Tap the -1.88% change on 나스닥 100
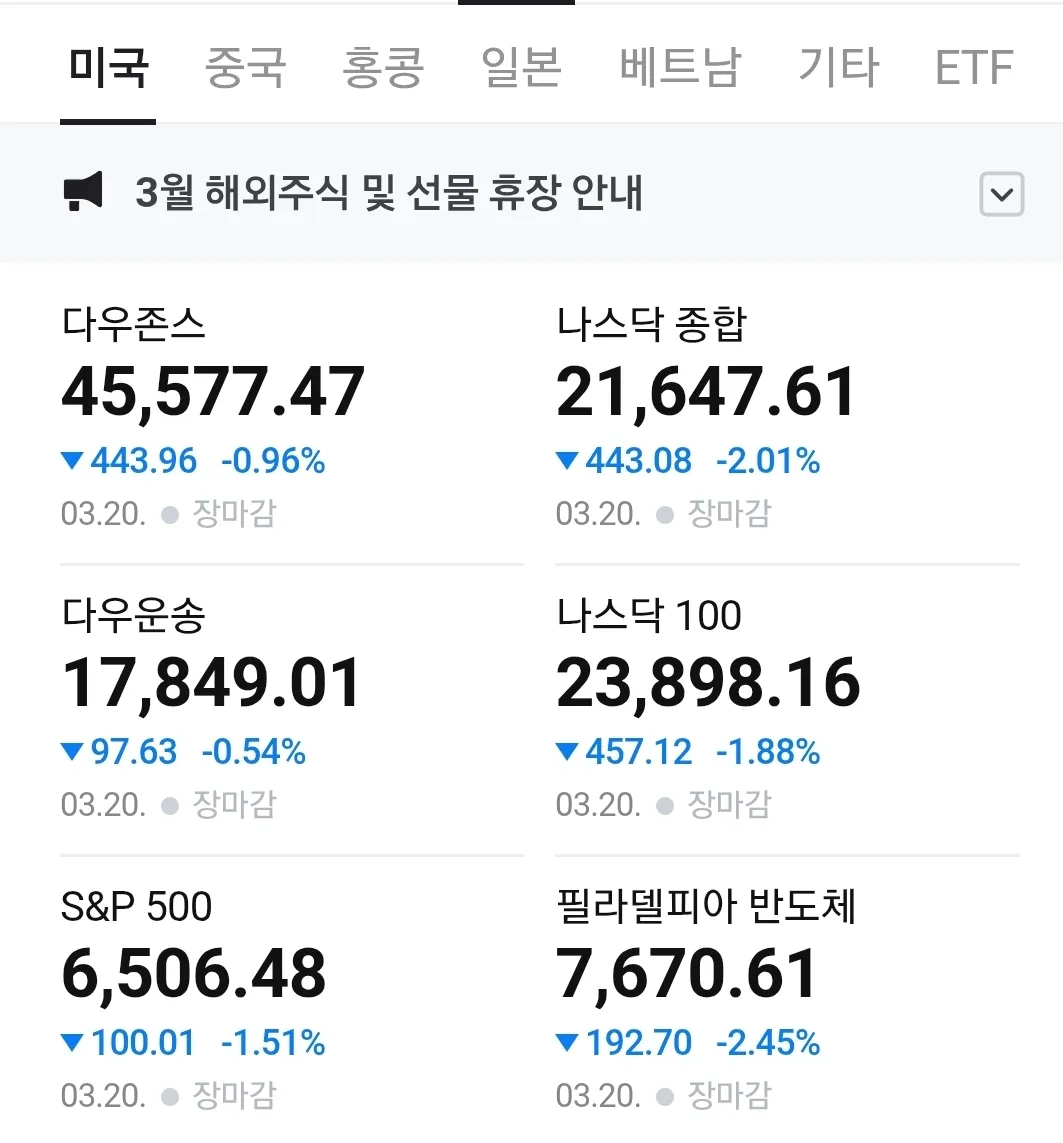The width and height of the screenshot is (1063, 1143). point(768,752)
